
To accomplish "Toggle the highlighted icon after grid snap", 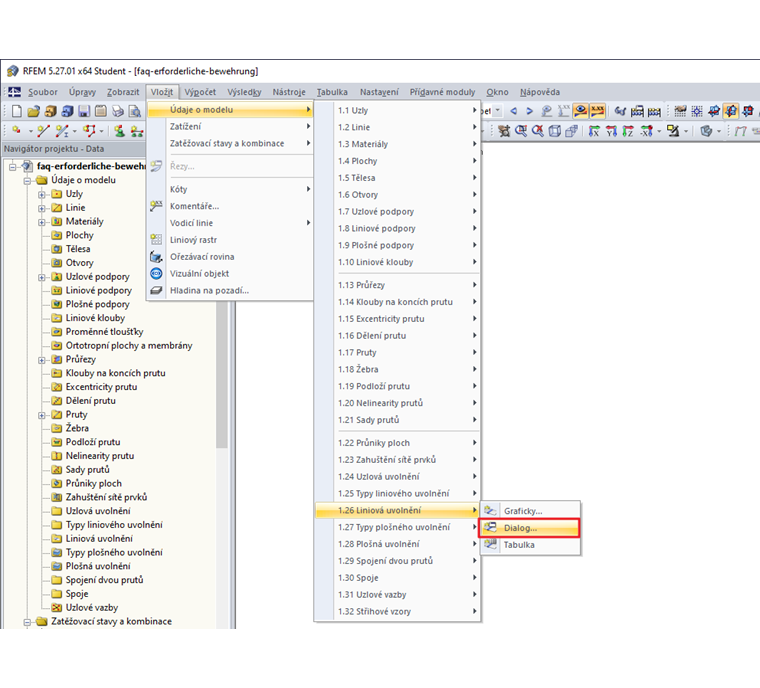I will coord(731,111).
